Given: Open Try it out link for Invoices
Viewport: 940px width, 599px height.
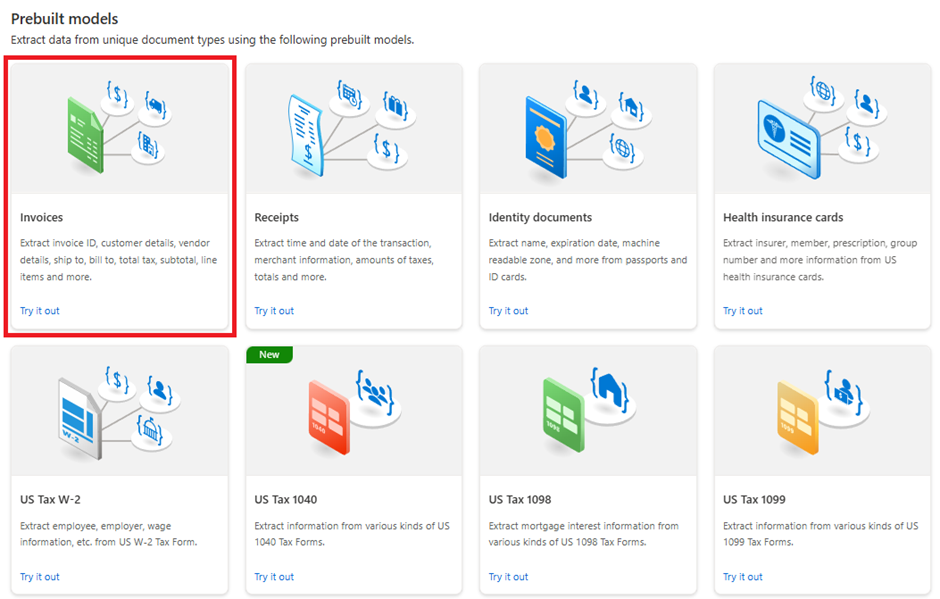Looking at the screenshot, I should click(x=40, y=311).
